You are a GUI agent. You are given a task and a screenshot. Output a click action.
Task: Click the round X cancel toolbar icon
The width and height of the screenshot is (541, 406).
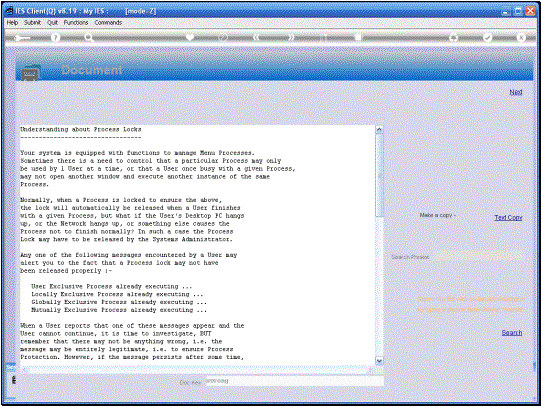tap(521, 37)
